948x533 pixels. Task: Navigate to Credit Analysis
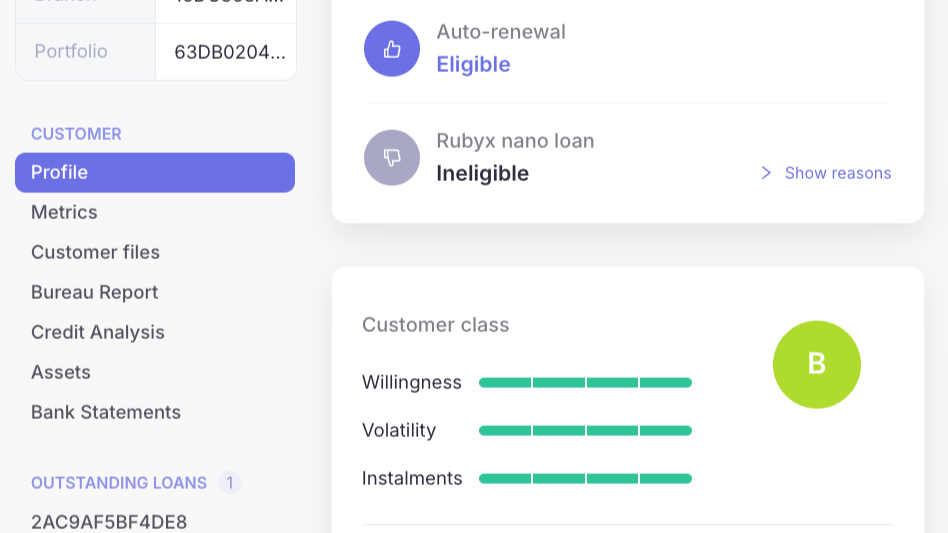click(x=97, y=332)
